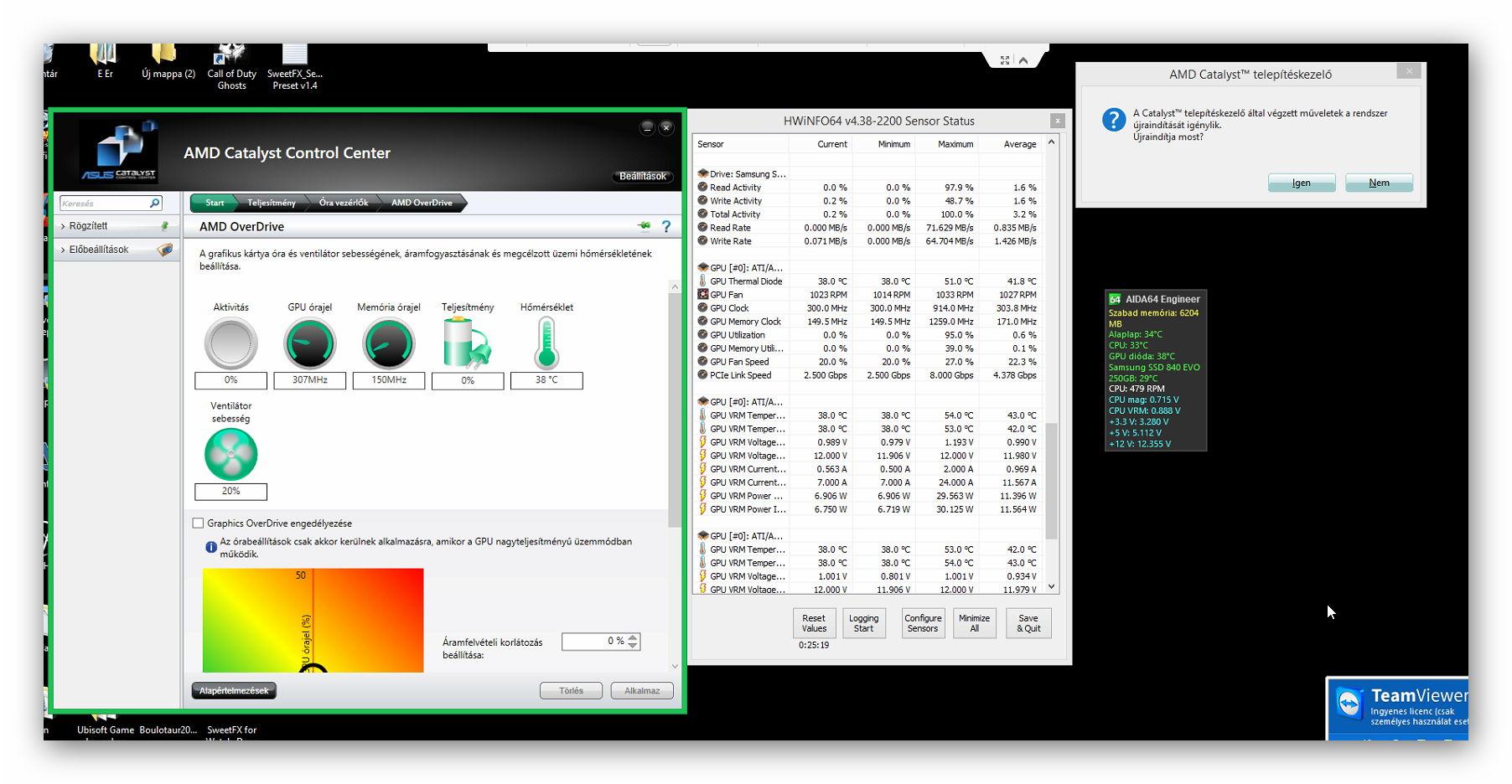1512x784 pixels.
Task: Click Save & Quit in HWiNFO
Action: 1028,623
